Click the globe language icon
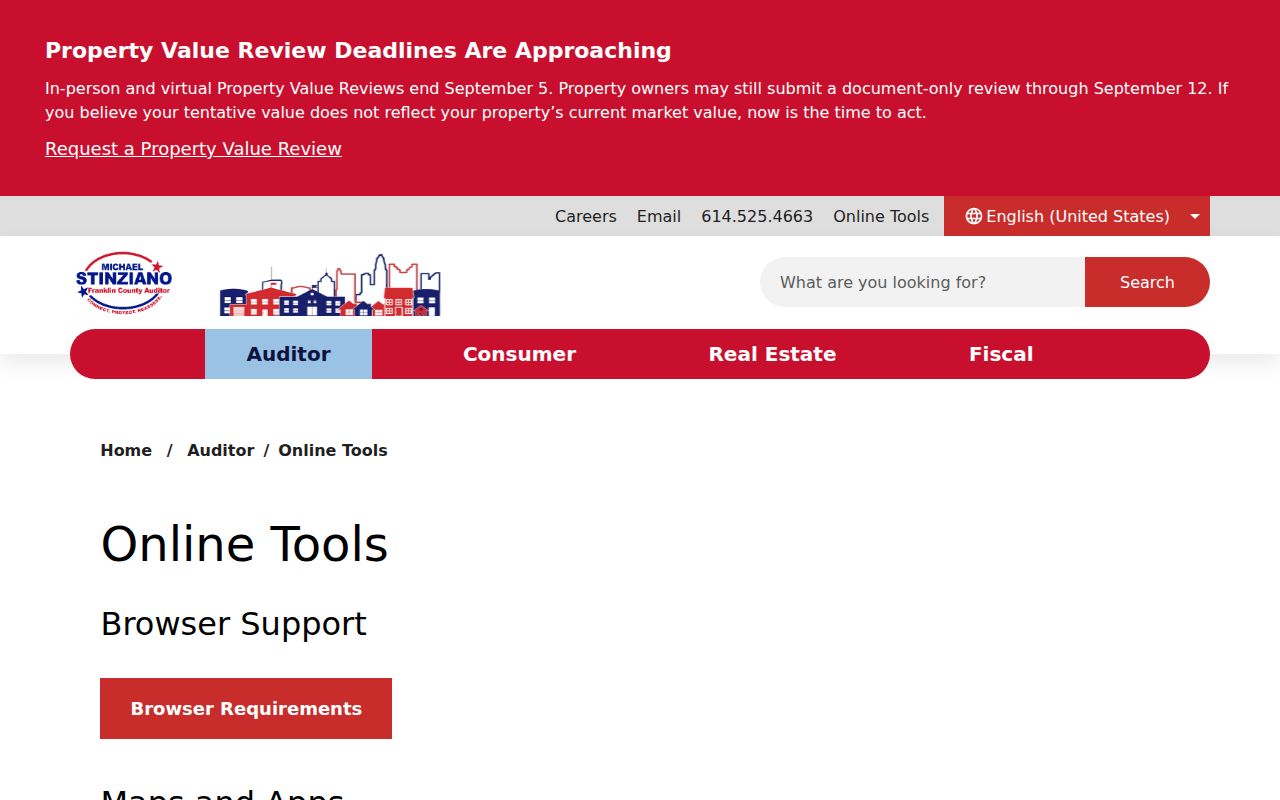 973,216
